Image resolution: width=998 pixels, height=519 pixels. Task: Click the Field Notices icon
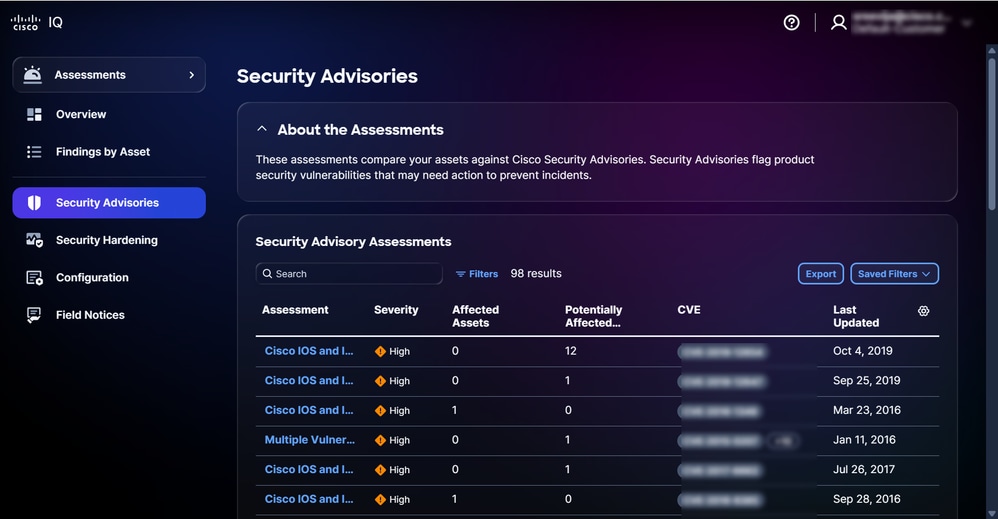34,315
